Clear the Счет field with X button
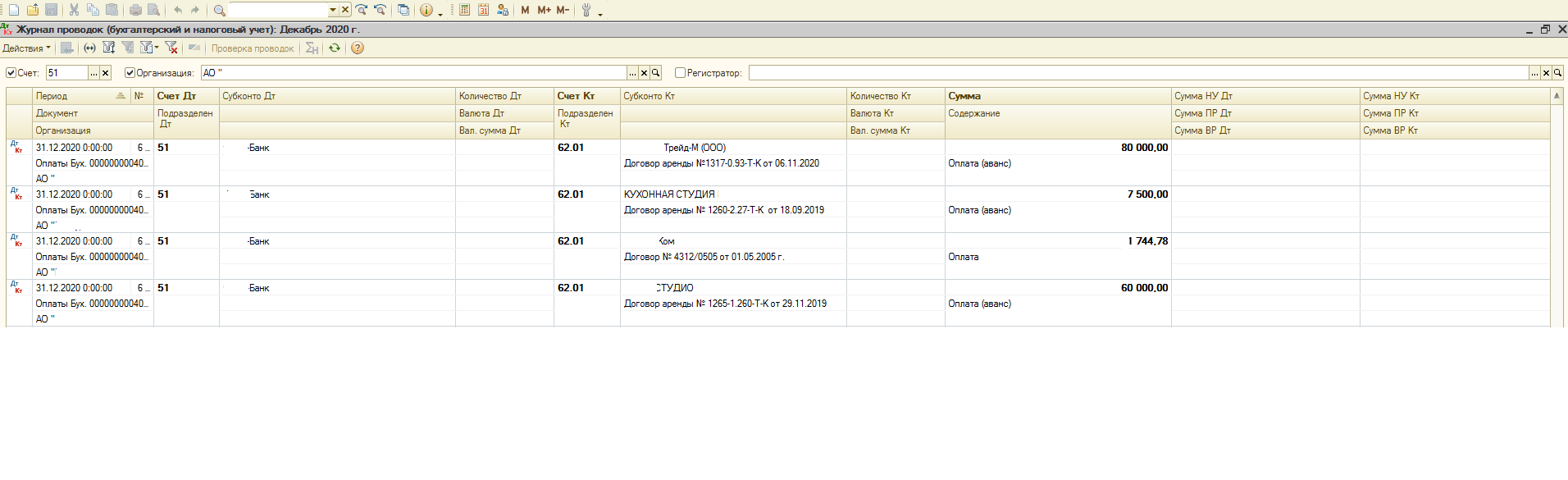The image size is (1568, 480). tap(105, 73)
